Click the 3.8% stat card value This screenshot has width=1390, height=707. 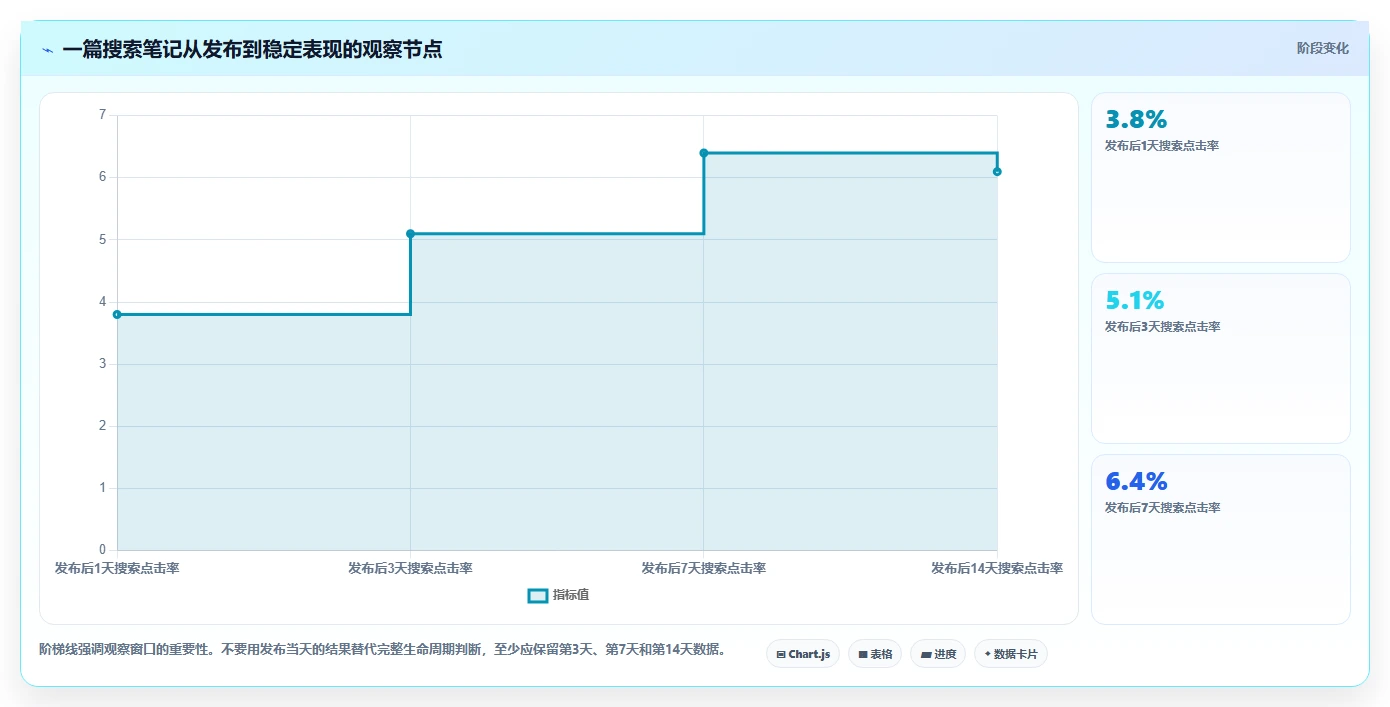click(x=1136, y=120)
